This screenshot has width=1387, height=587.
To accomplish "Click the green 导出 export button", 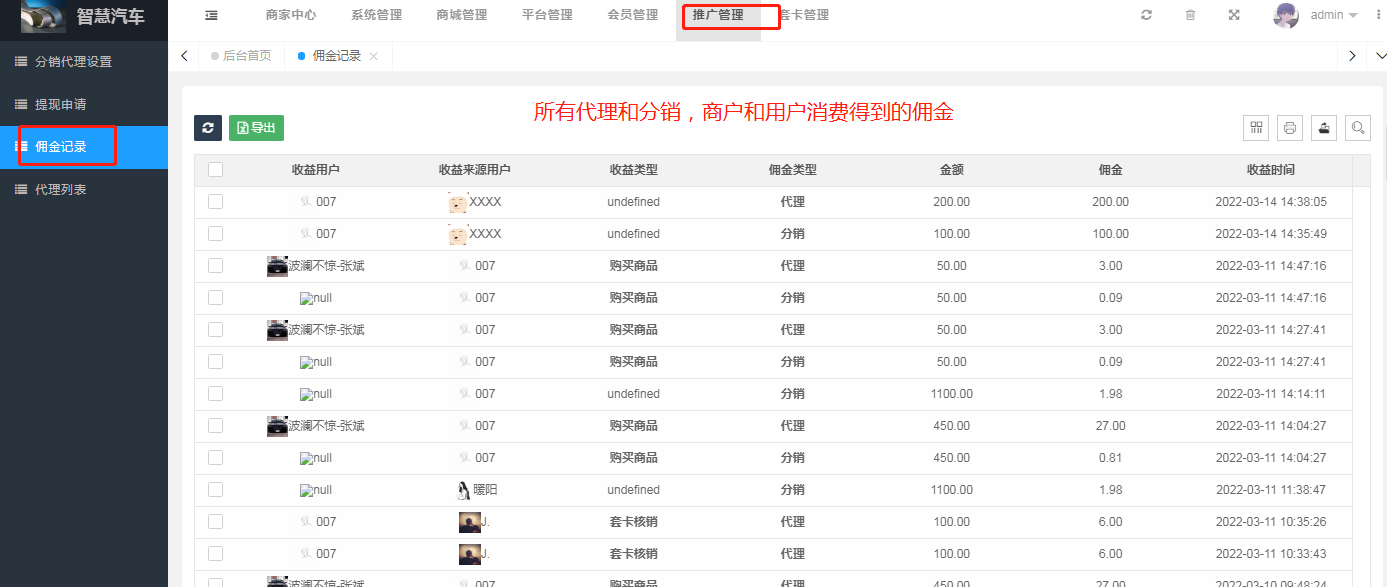I will click(x=256, y=128).
